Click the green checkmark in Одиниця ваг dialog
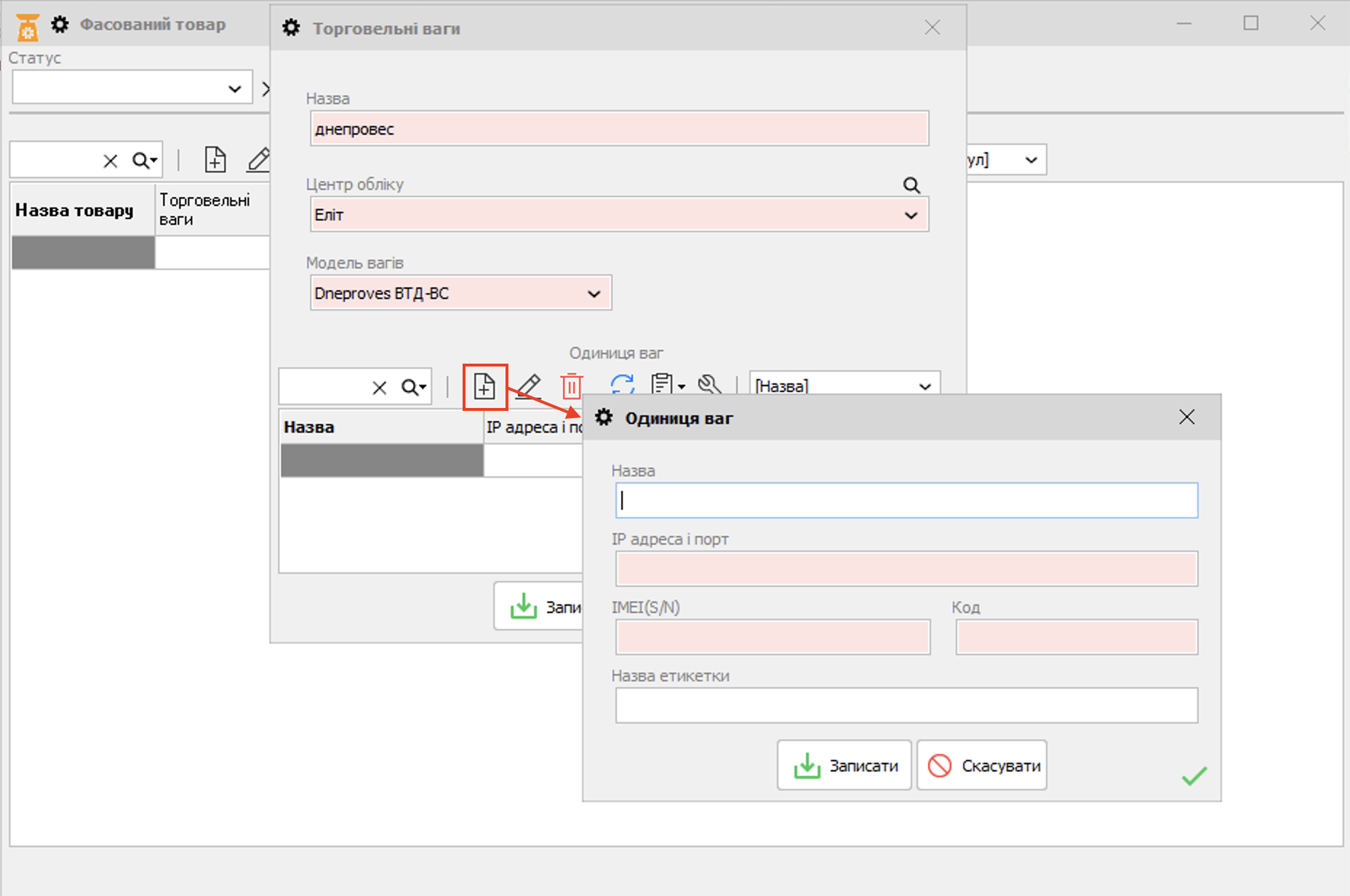1350x896 pixels. coord(1194,776)
